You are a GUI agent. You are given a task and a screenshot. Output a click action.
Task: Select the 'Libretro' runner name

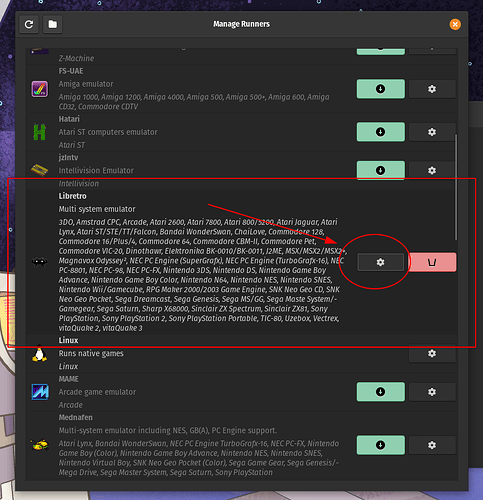pos(72,196)
